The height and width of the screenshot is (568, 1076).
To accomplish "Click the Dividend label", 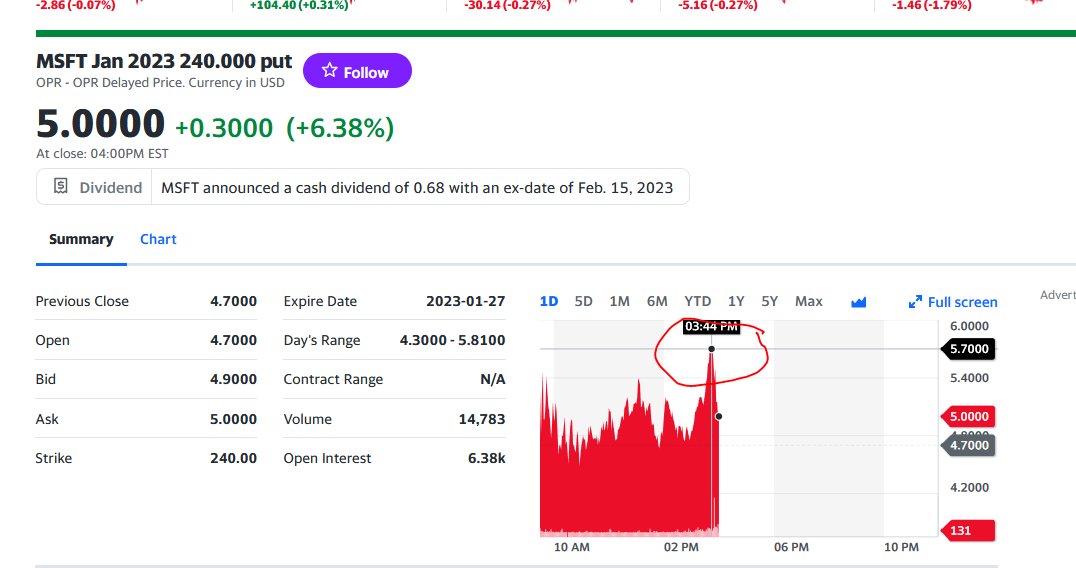I will [110, 187].
